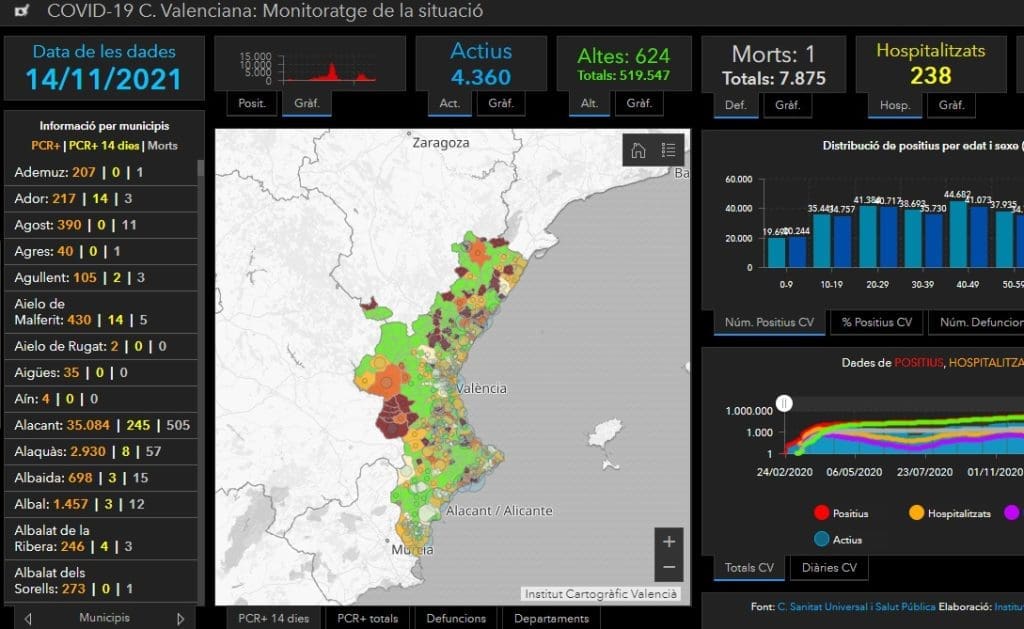Show the Departaments map tab

(x=551, y=618)
